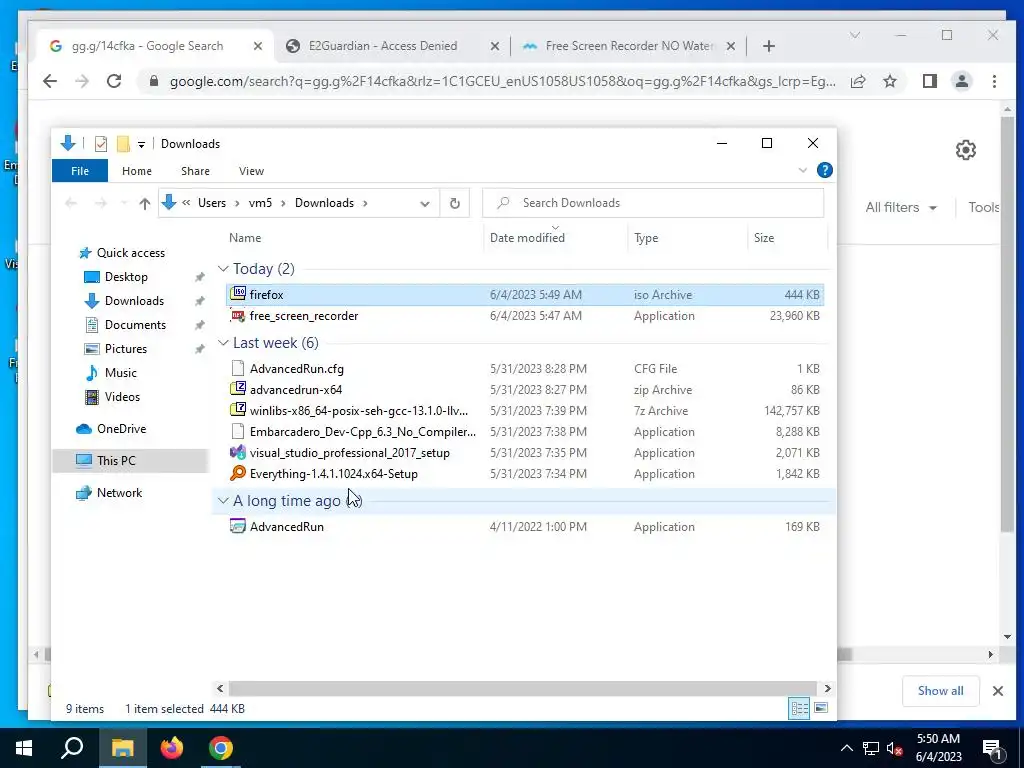The width and height of the screenshot is (1024, 768).
Task: Click the share icon in Chrome address bar
Action: (858, 81)
